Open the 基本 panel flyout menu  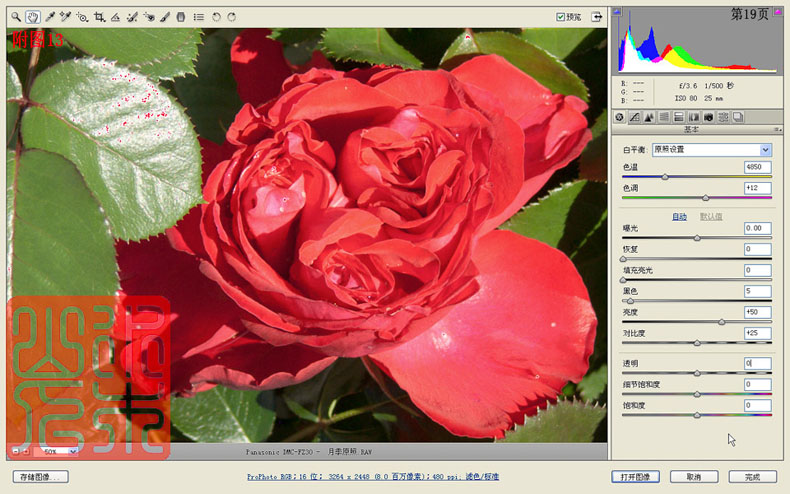point(777,130)
